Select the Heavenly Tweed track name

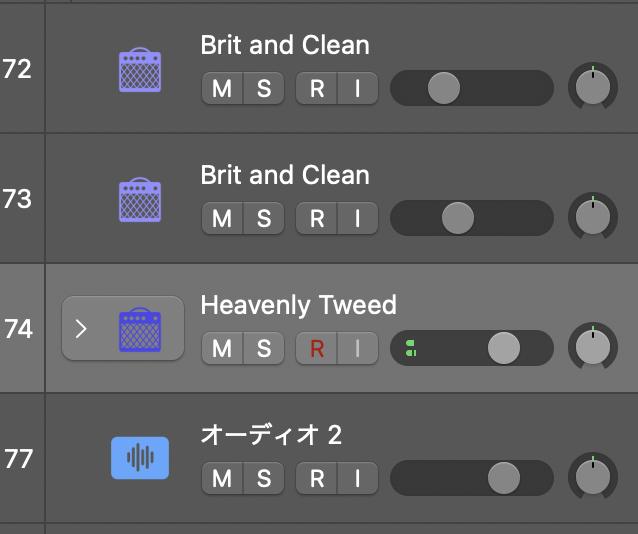tap(298, 305)
